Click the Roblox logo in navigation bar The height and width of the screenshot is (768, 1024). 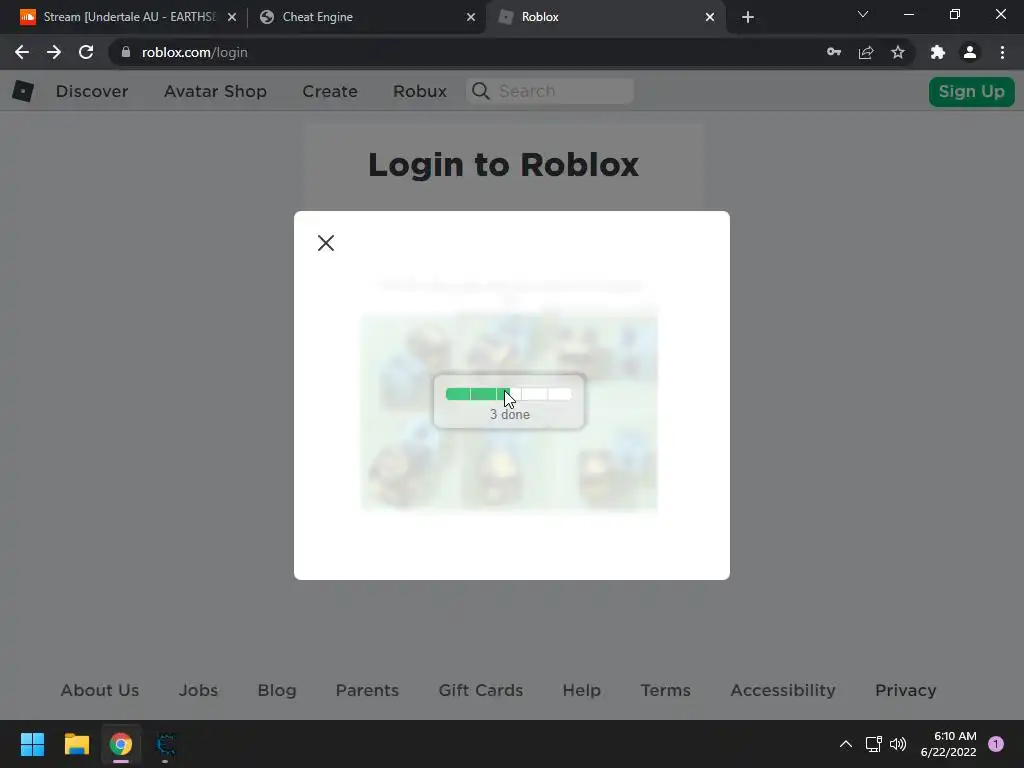[x=23, y=91]
